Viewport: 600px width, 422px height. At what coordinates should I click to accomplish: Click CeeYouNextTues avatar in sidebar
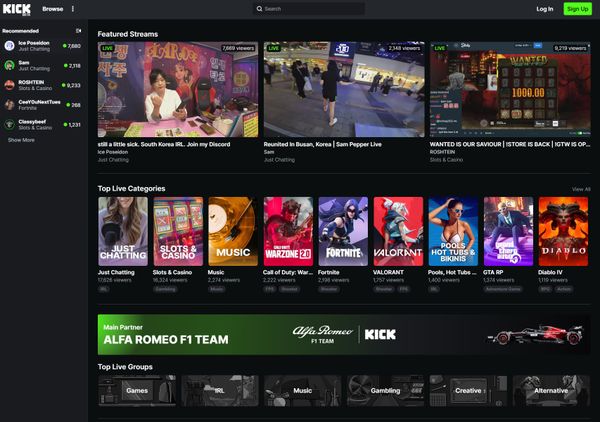[x=10, y=104]
